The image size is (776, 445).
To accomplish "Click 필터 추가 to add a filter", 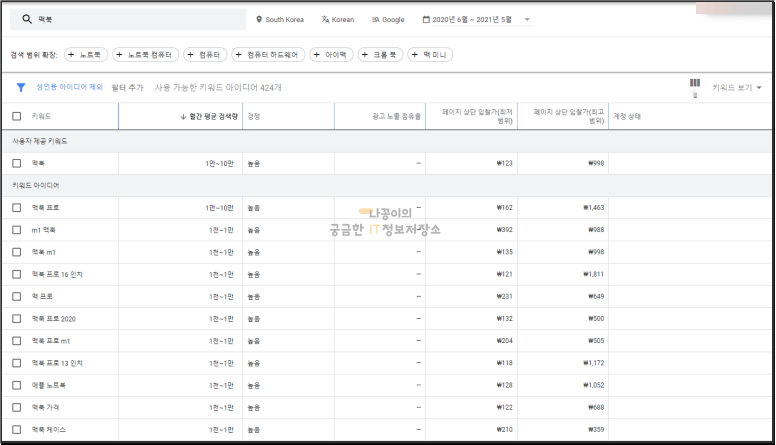I will [x=127, y=88].
